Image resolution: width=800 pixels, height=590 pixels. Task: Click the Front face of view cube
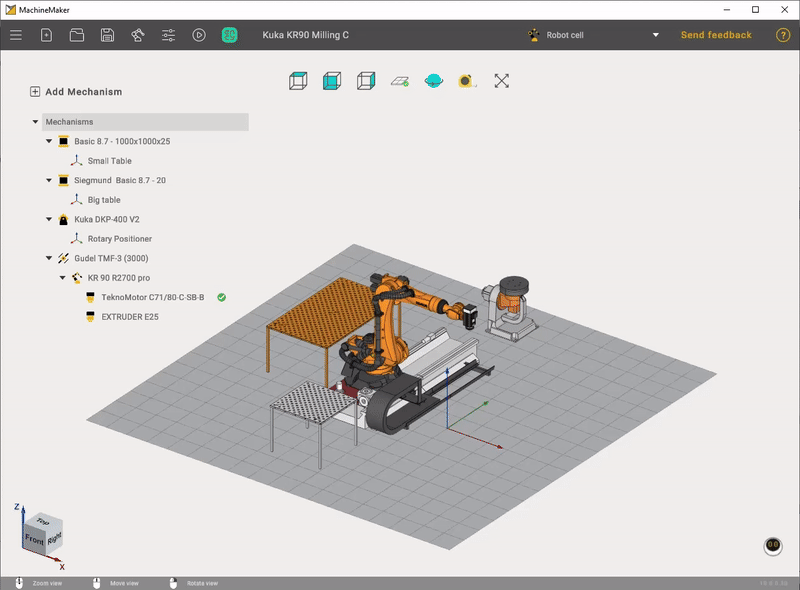click(35, 538)
